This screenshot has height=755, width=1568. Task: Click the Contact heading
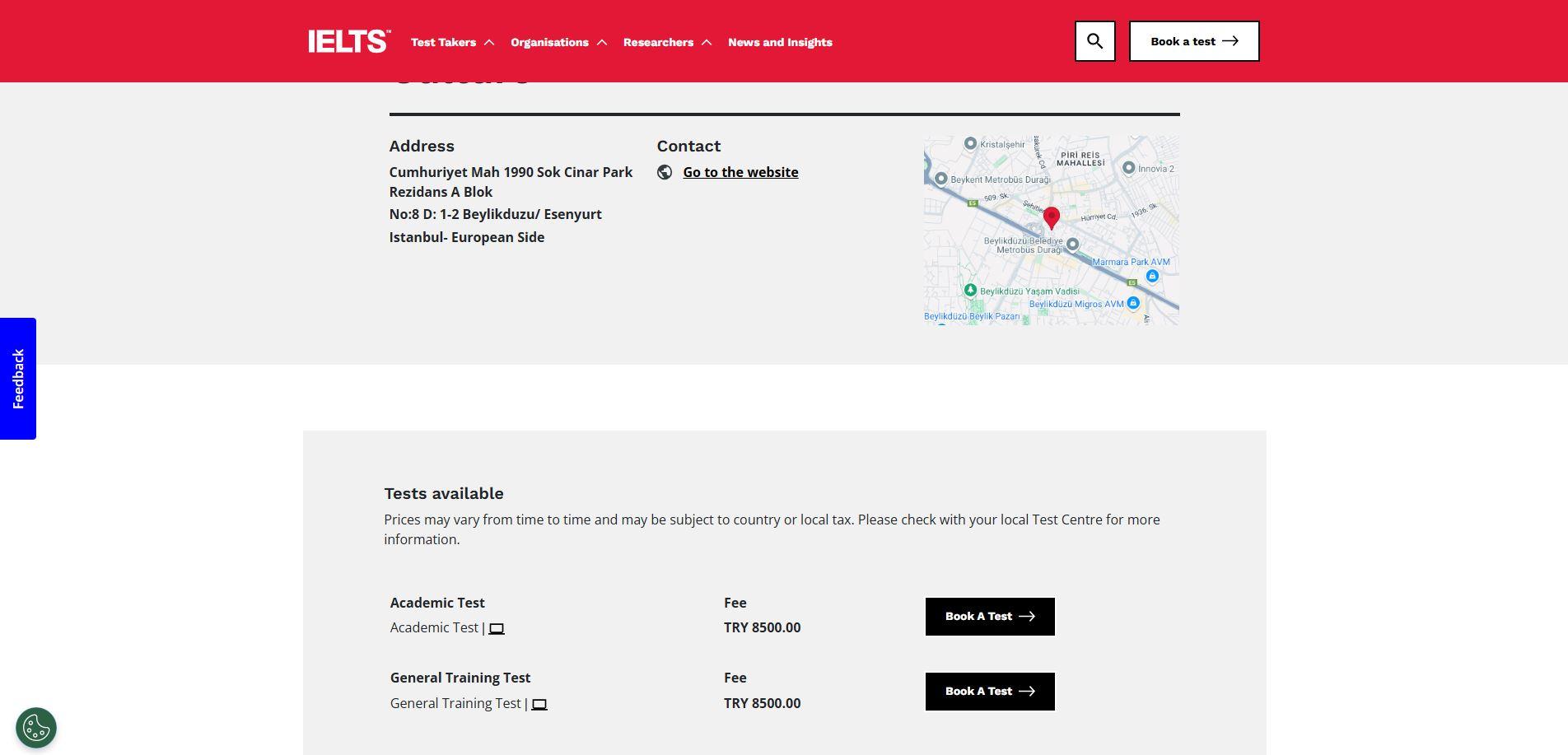(688, 146)
